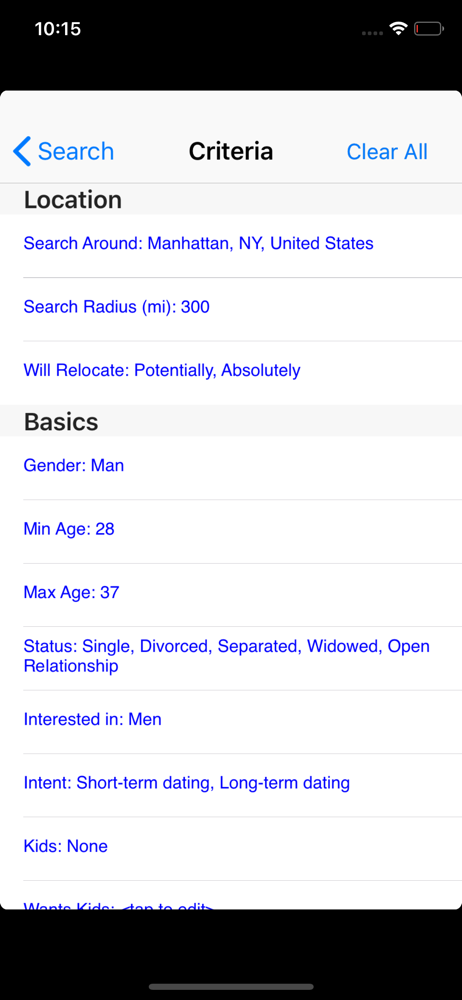462x1000 pixels.
Task: Edit Will Relocate preference row
Action: pyautogui.click(x=231, y=372)
